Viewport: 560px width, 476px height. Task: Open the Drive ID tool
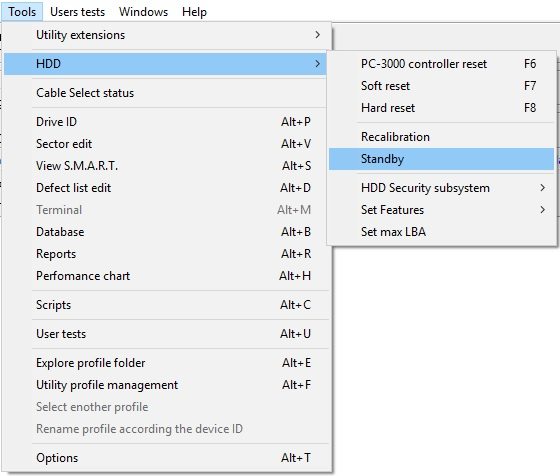(166, 122)
